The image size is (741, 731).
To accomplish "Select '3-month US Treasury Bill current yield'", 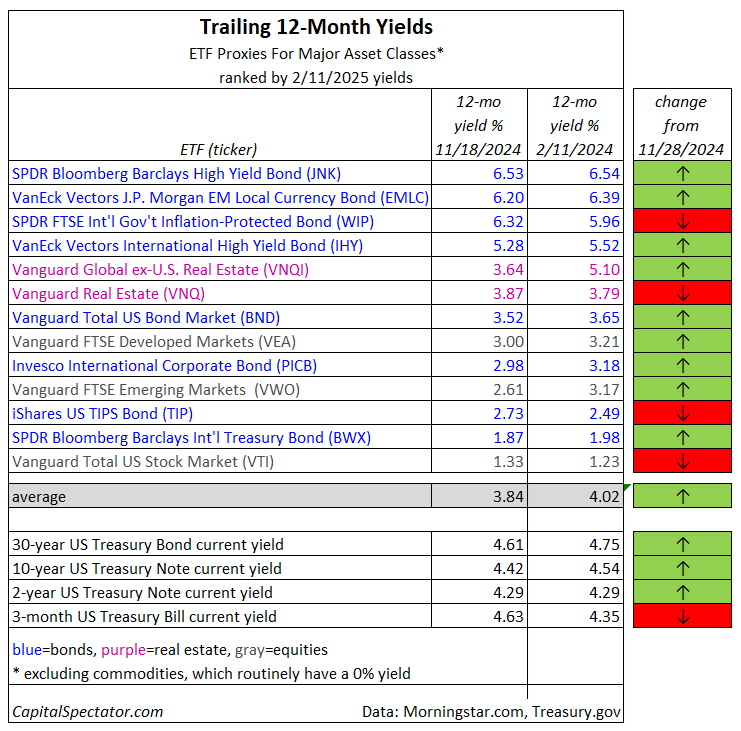I will (144, 617).
